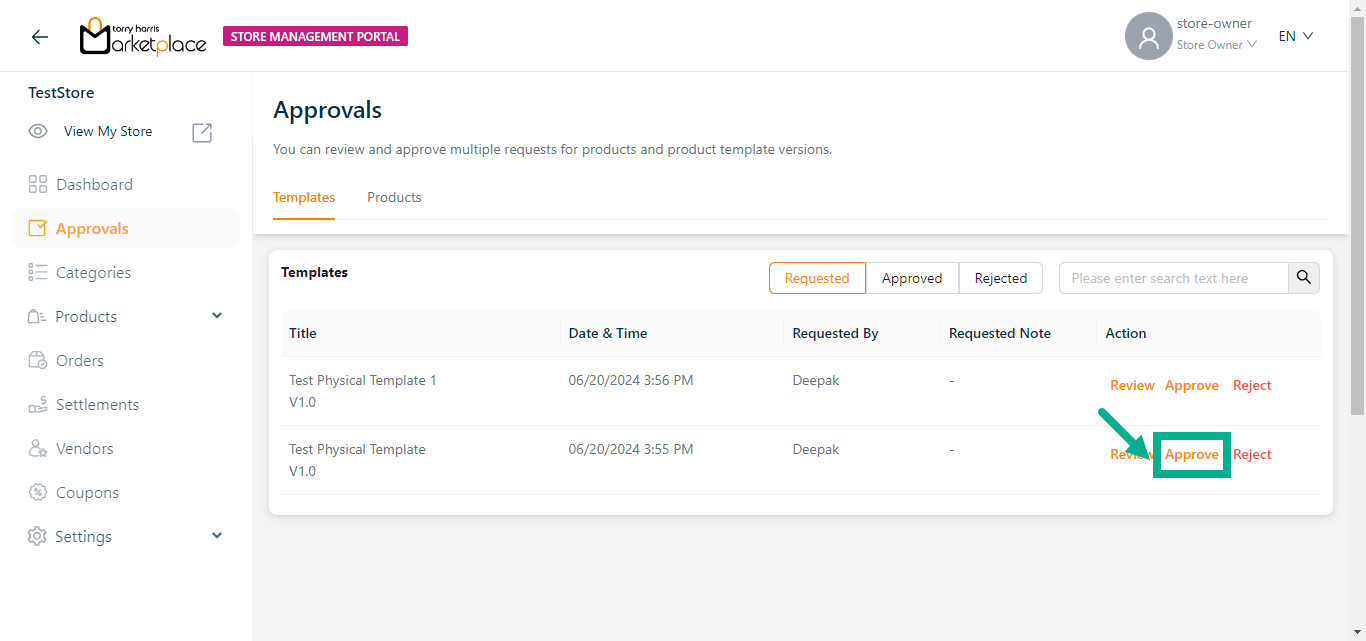The width and height of the screenshot is (1366, 641).
Task: Show Rejected templates filter
Action: click(x=1001, y=278)
